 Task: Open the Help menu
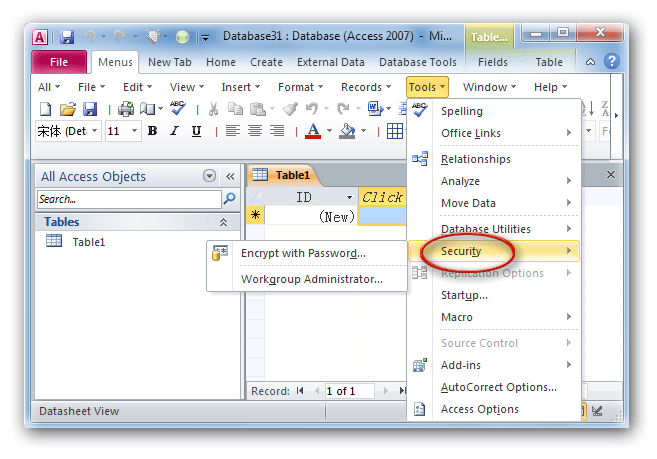[551, 87]
